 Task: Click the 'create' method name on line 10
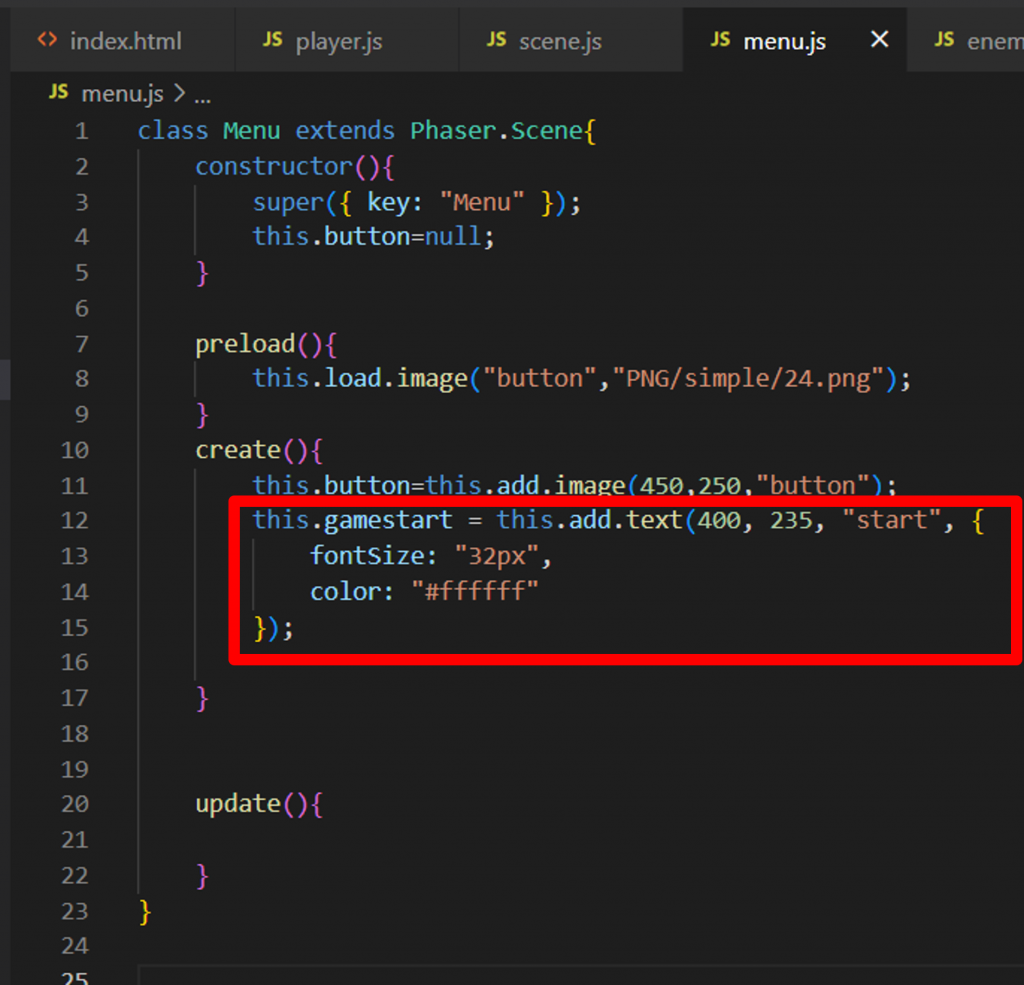[238, 450]
